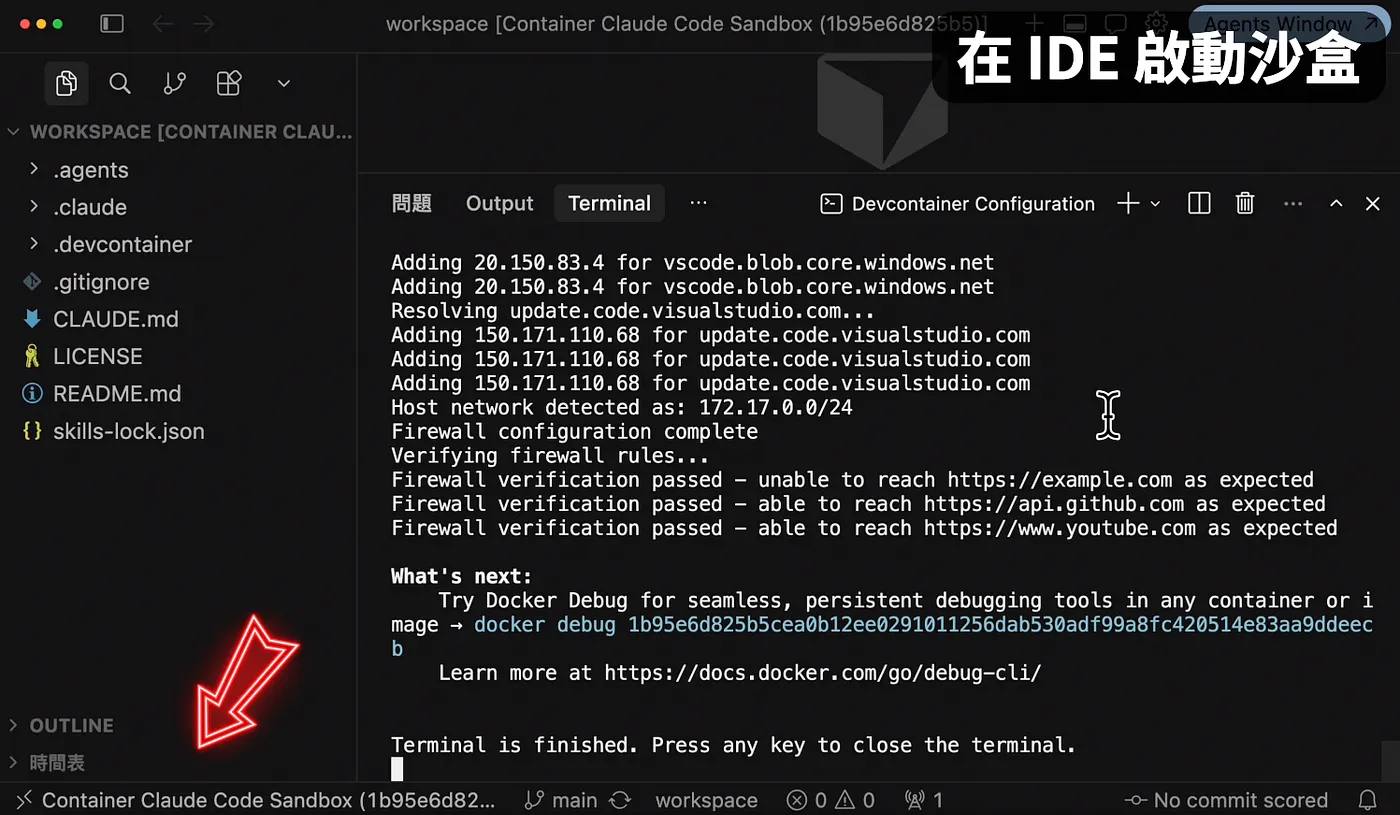Expand the 時間表 timeline section
The image size is (1400, 815).
click(x=178, y=763)
